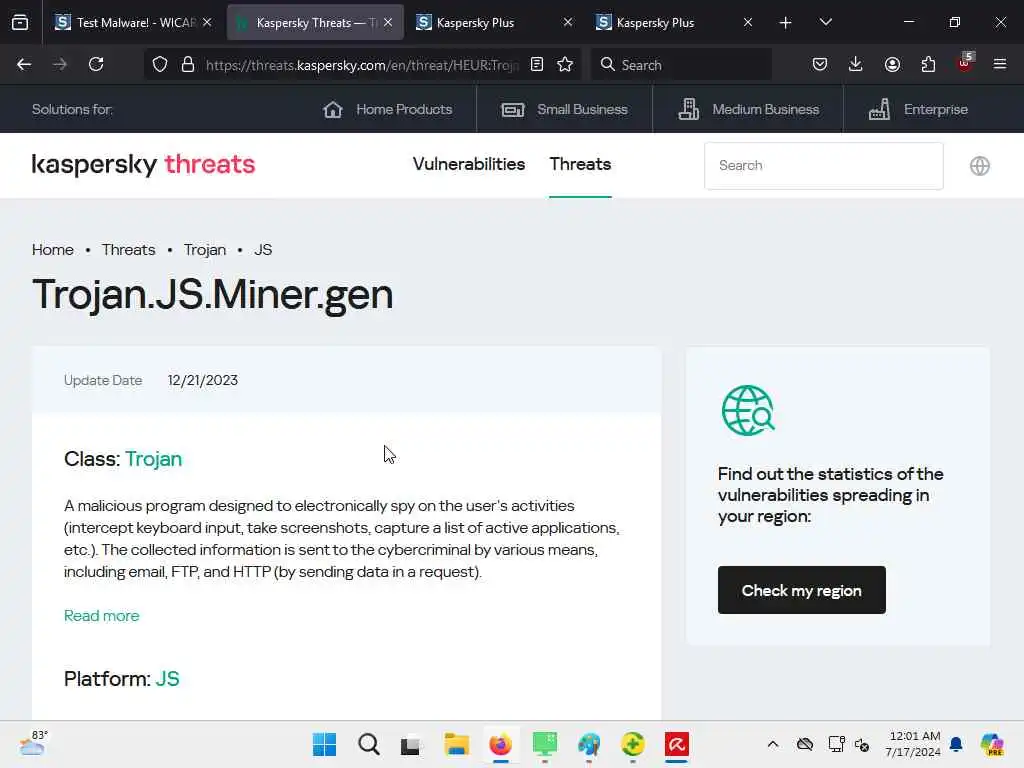The height and width of the screenshot is (768, 1024).
Task: Open the red Avira taskbar icon
Action: (x=677, y=744)
